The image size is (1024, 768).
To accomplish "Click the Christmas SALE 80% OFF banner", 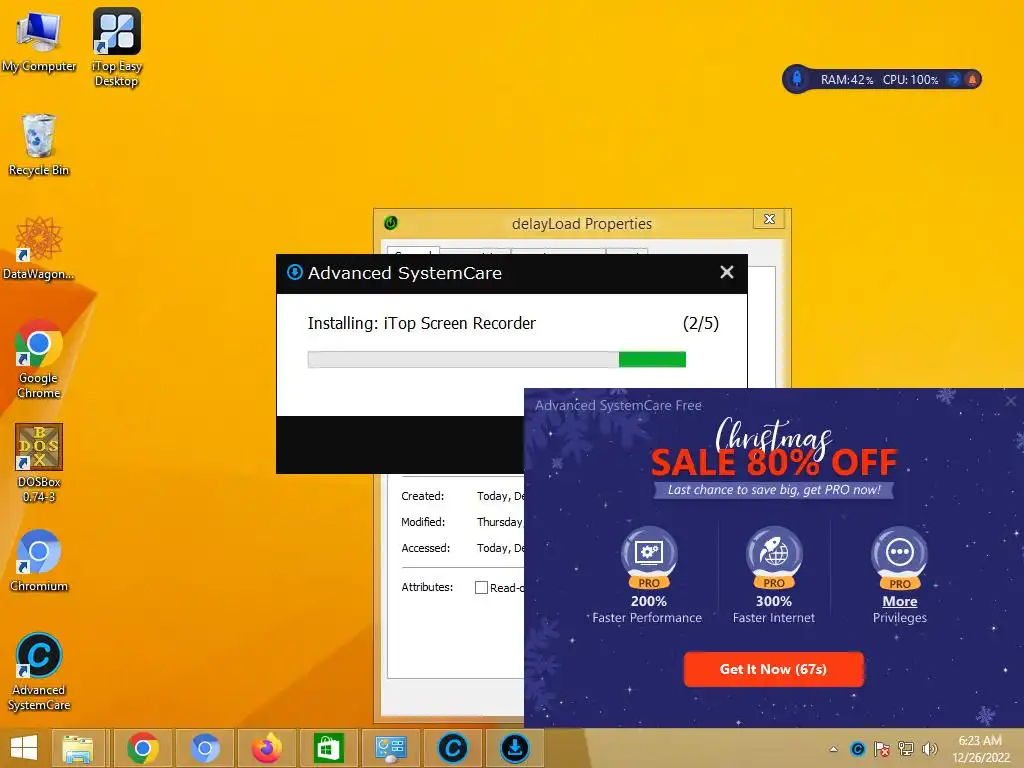I will point(774,449).
